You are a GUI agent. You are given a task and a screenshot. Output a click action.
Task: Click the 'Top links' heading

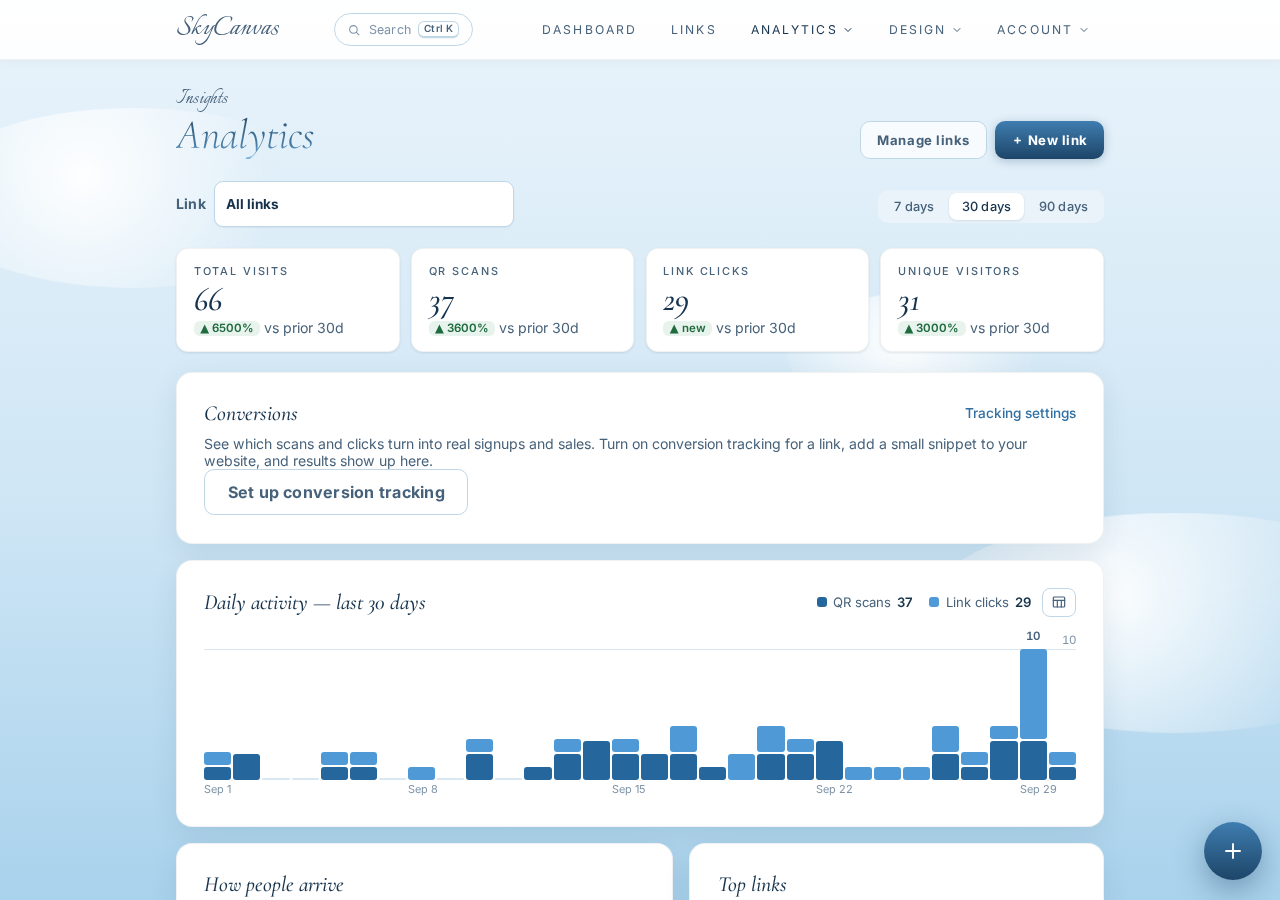752,884
